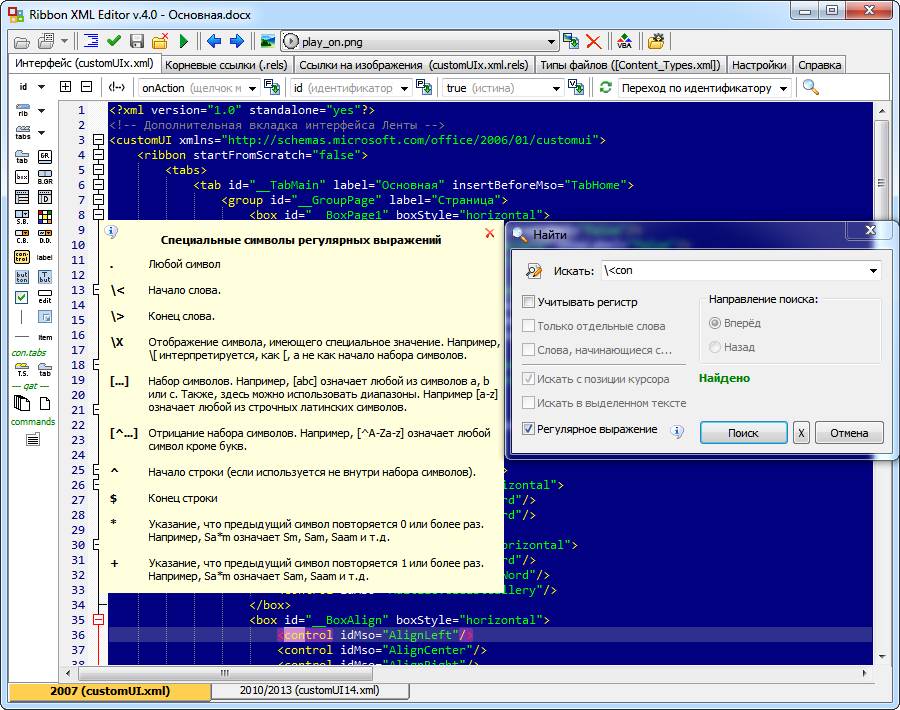Click the 'Поиск' button in Find dialog
The width and height of the screenshot is (900, 710).
(743, 433)
